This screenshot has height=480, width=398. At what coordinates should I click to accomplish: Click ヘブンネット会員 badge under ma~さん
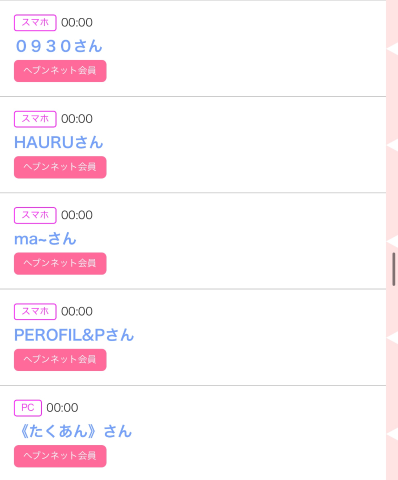60,263
